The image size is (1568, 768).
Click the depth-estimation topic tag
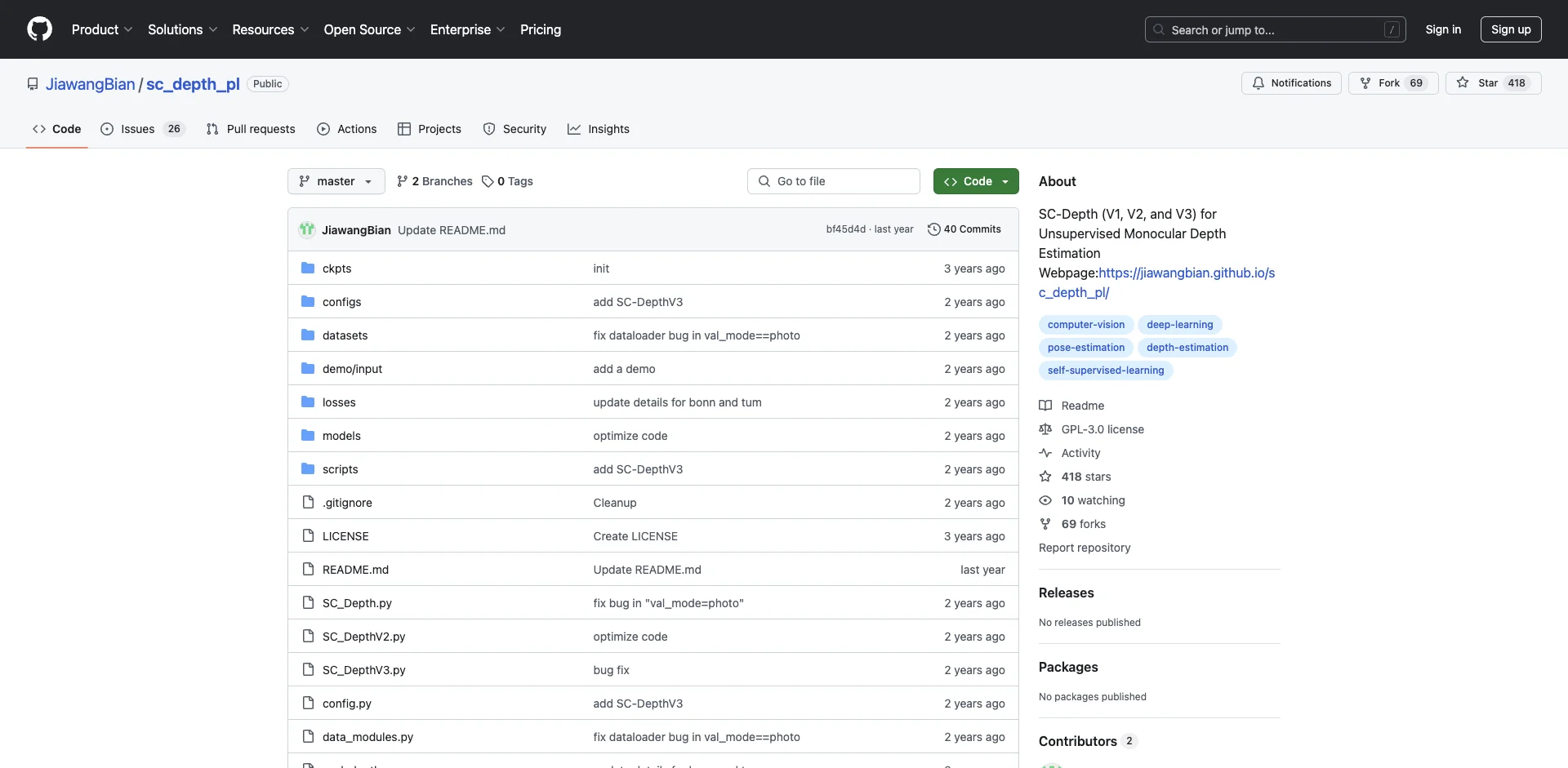click(x=1187, y=348)
